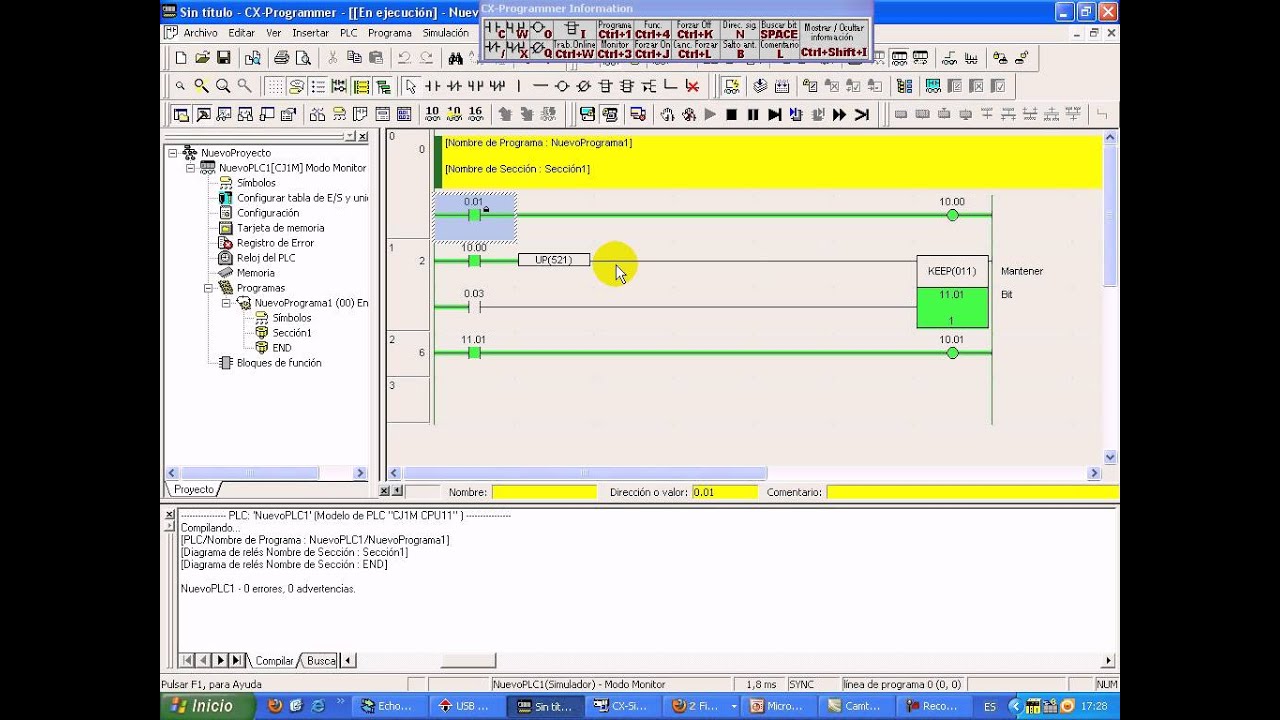1280x720 pixels.
Task: Toggle Project Workspace window icon
Action: (x=181, y=114)
